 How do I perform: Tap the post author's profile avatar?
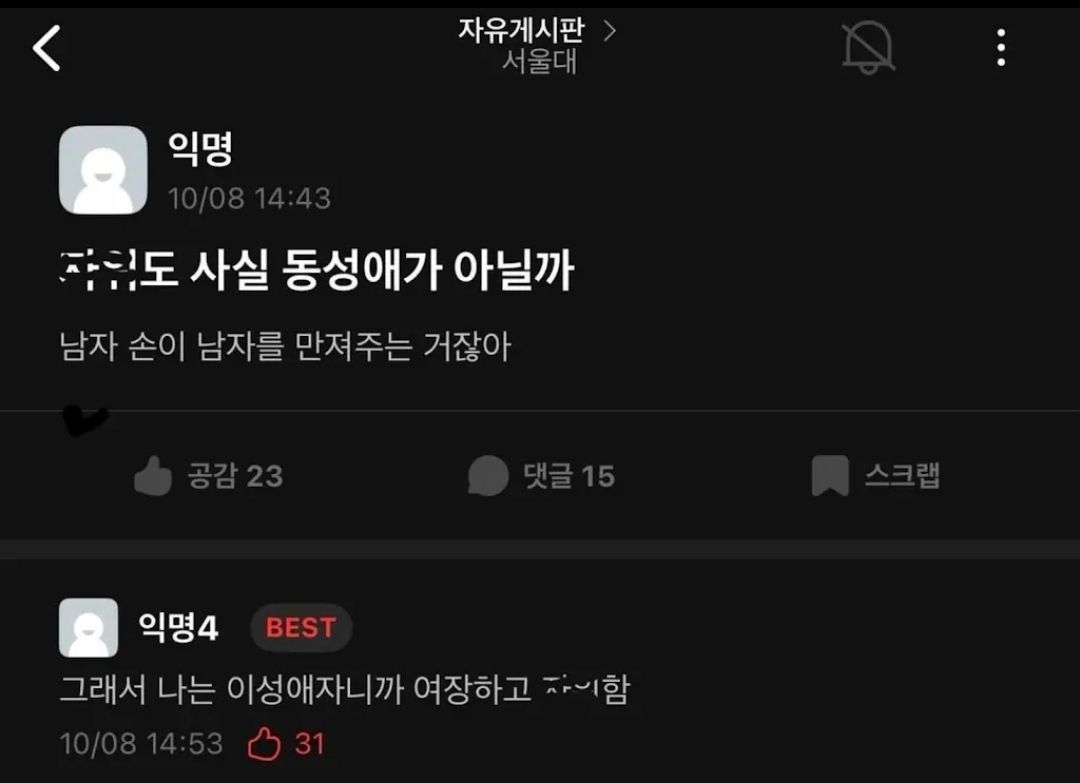click(x=103, y=170)
